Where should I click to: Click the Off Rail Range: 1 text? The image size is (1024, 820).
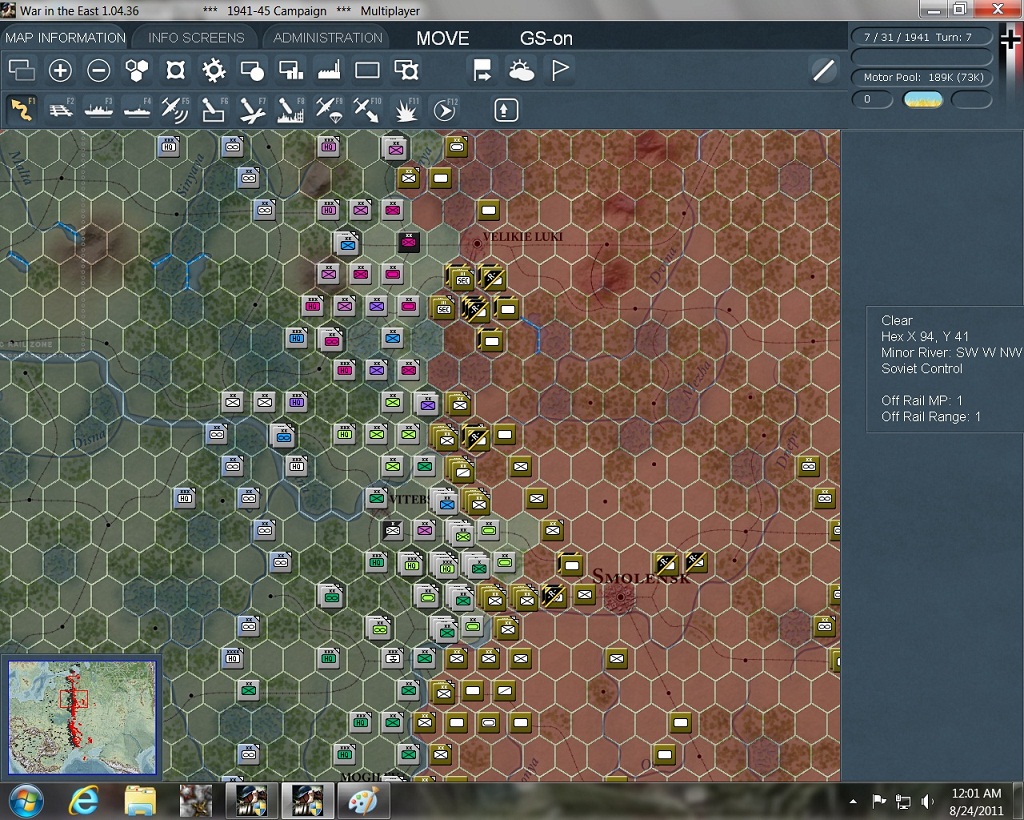(x=931, y=417)
